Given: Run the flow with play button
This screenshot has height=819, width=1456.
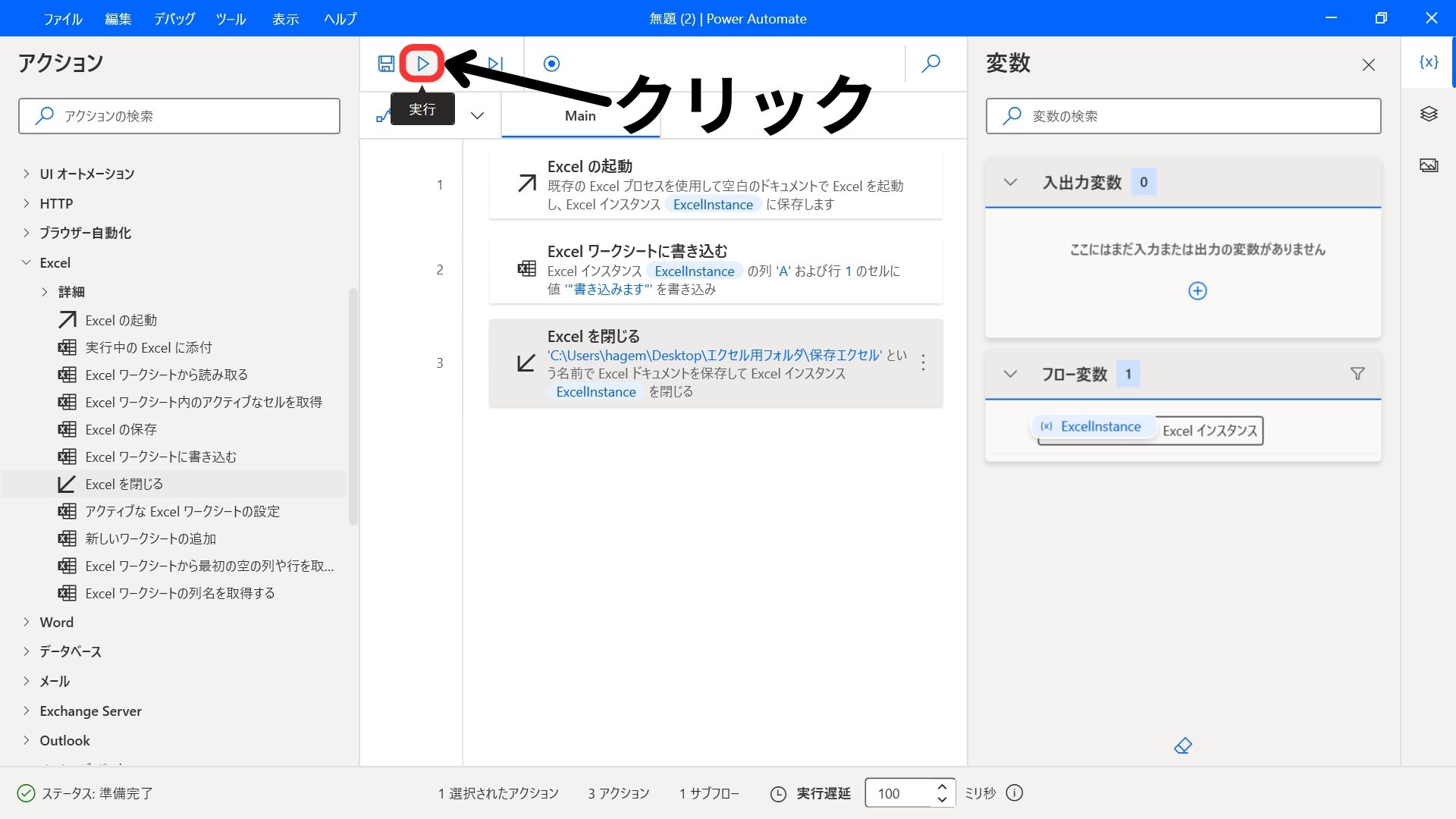Looking at the screenshot, I should tap(422, 64).
